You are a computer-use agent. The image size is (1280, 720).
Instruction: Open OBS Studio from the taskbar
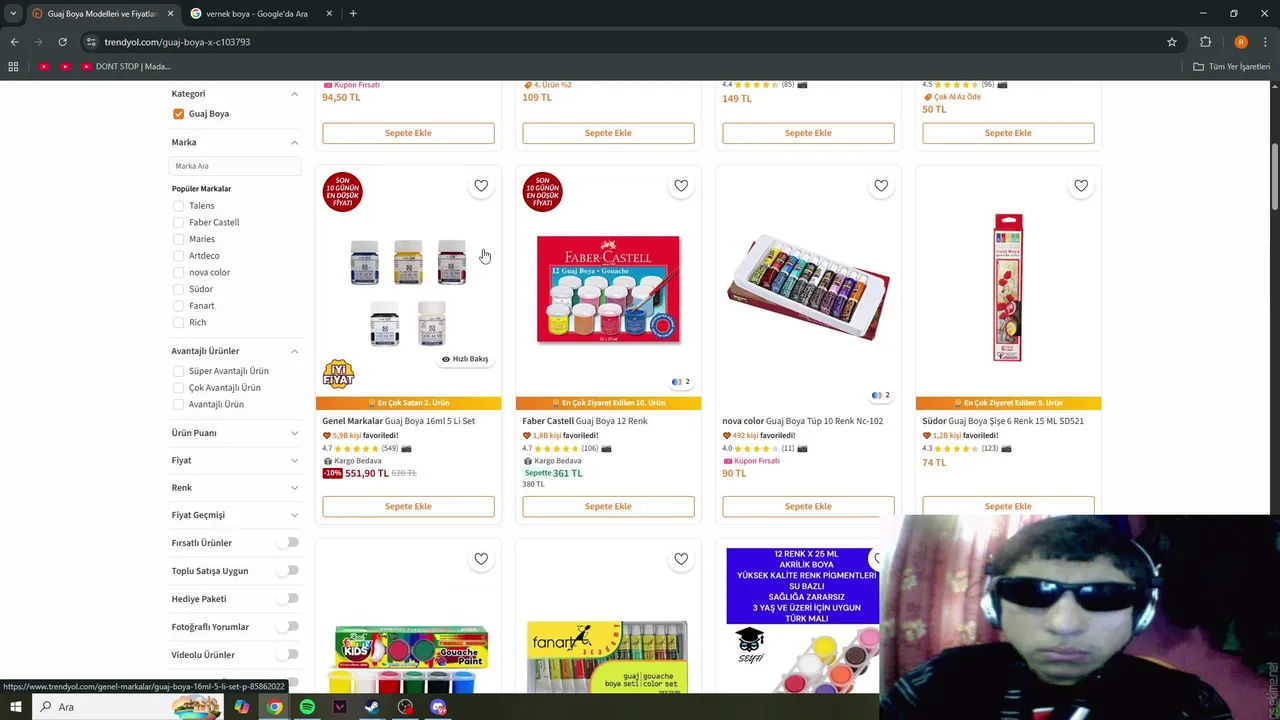pyautogui.click(x=405, y=707)
